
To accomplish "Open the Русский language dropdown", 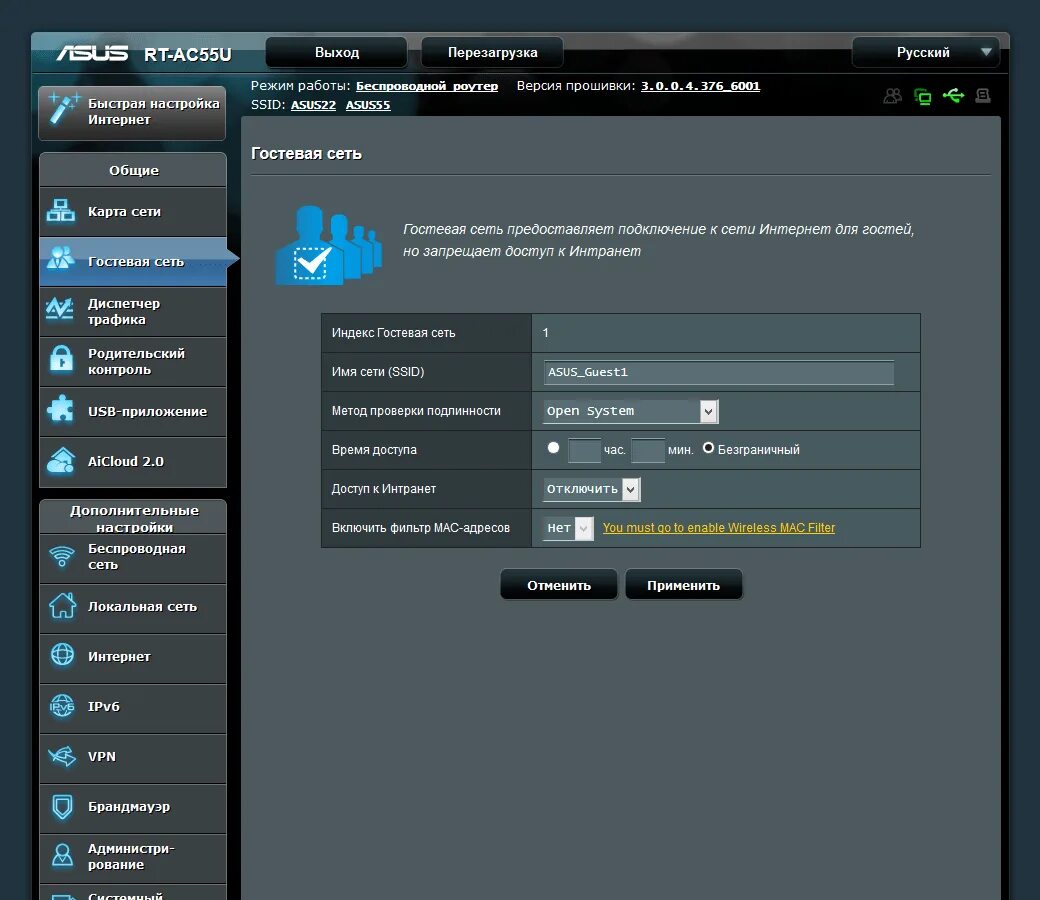I will [x=926, y=52].
